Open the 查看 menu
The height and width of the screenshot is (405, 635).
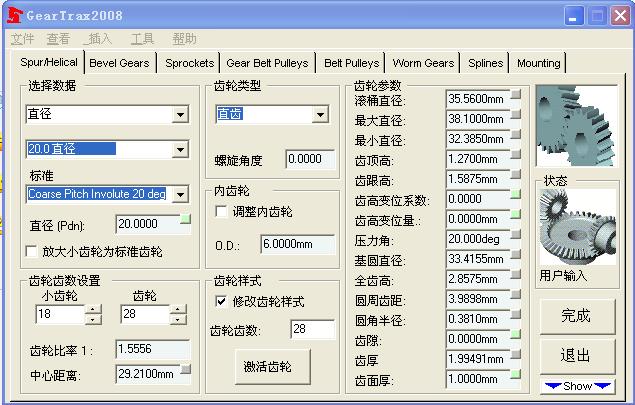59,39
